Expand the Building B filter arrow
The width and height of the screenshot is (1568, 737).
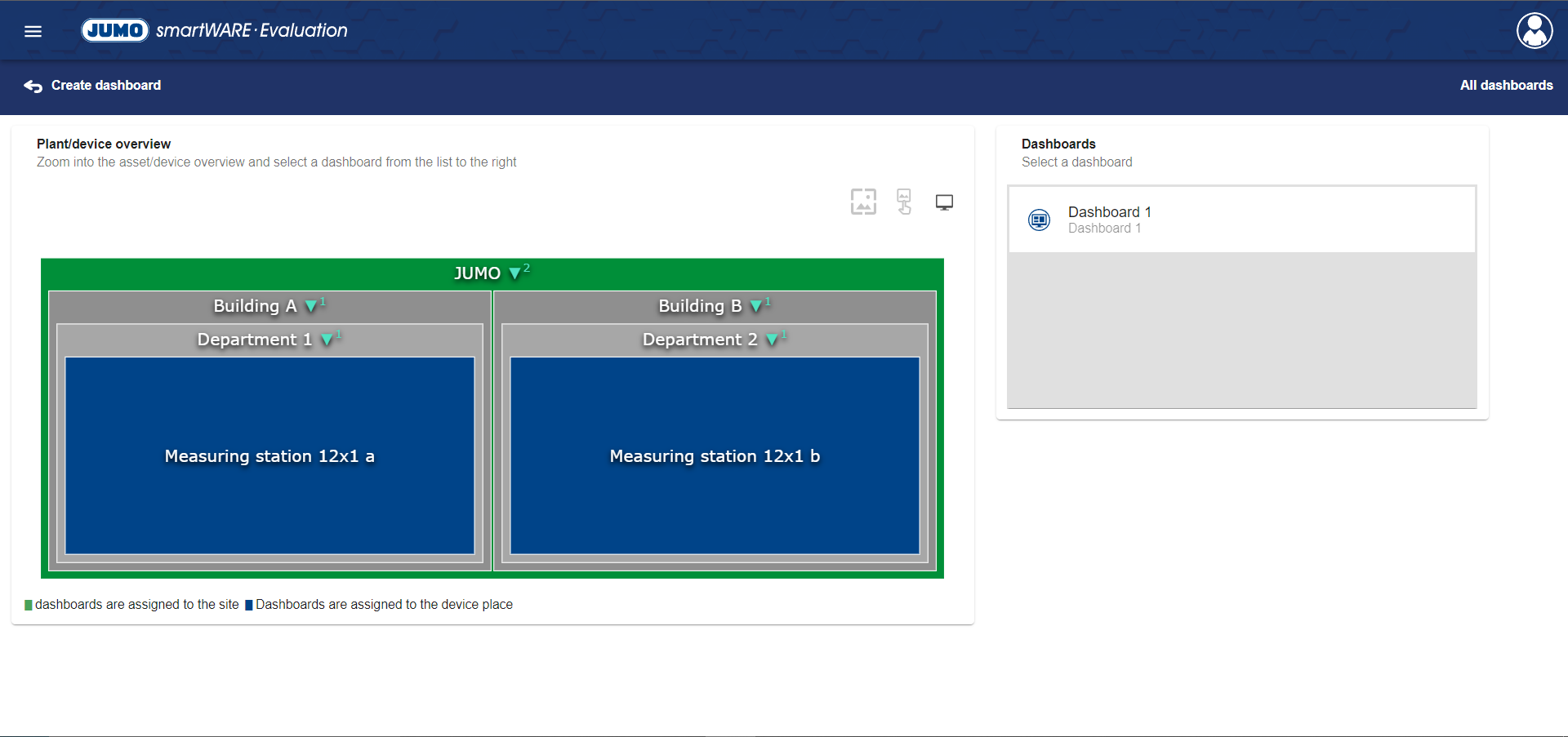click(755, 306)
